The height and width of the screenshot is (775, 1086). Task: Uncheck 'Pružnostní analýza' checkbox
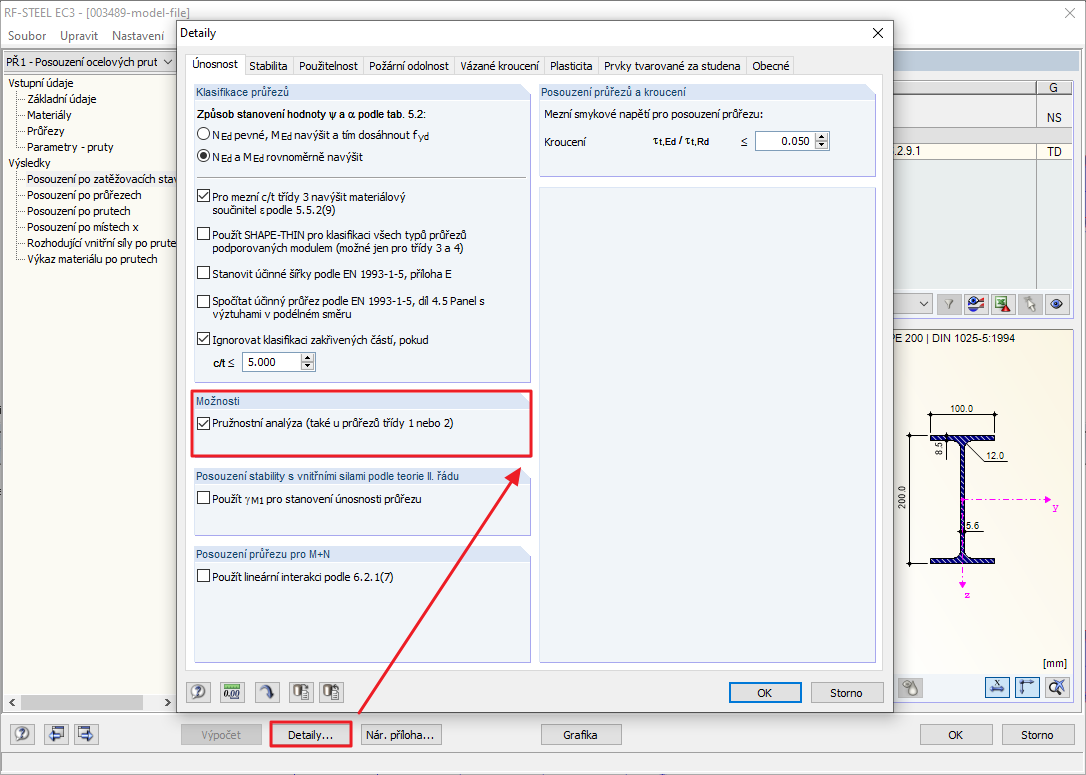coord(204,423)
